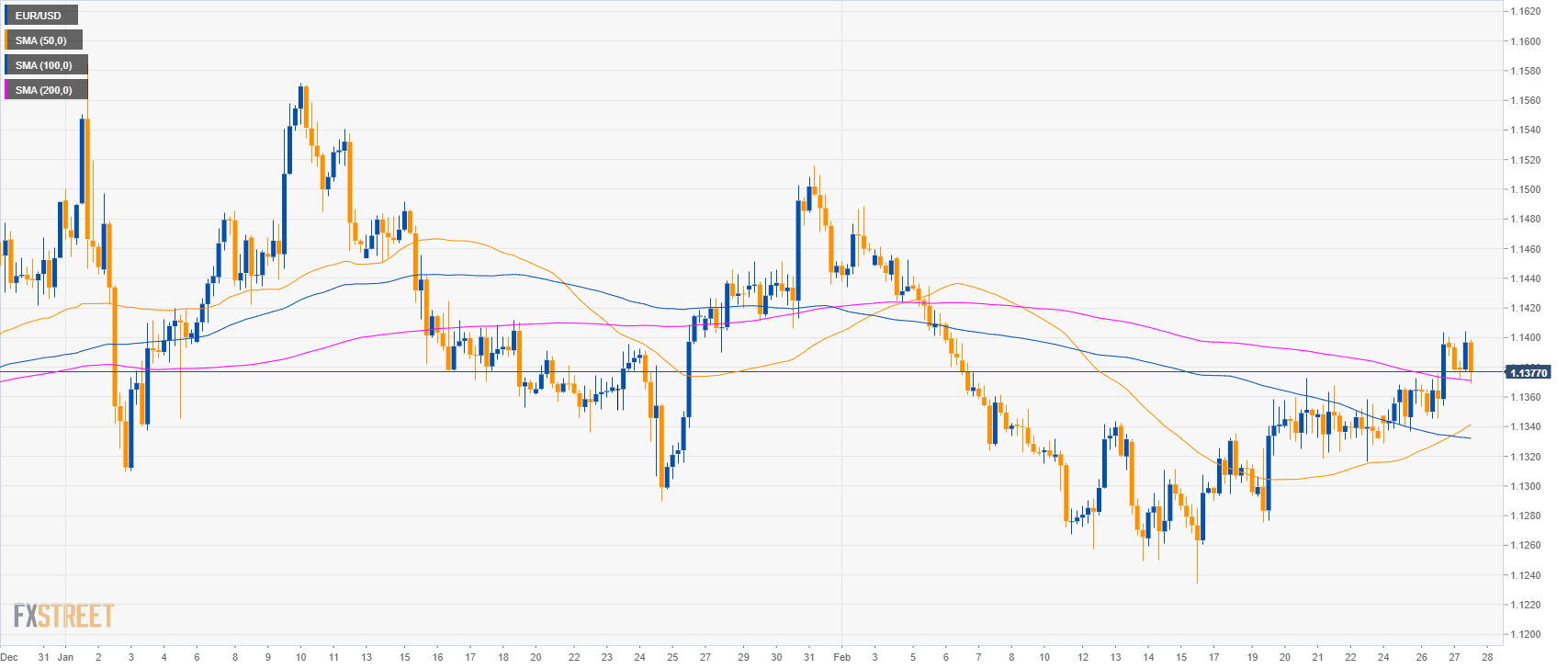Click the Jan label on the time axis
1568x669 pixels.
click(x=65, y=657)
